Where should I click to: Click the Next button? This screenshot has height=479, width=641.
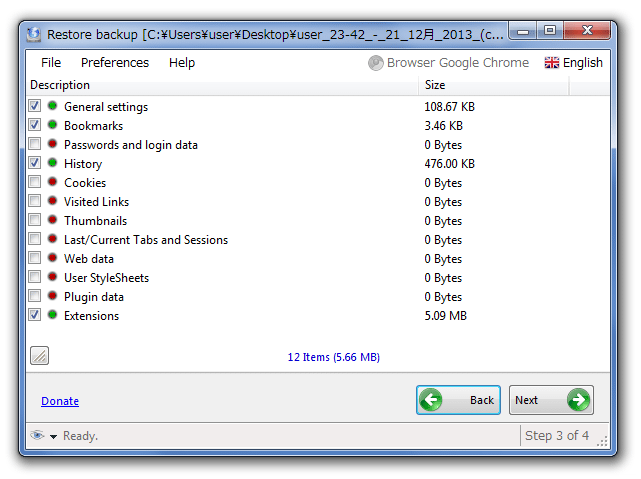551,400
